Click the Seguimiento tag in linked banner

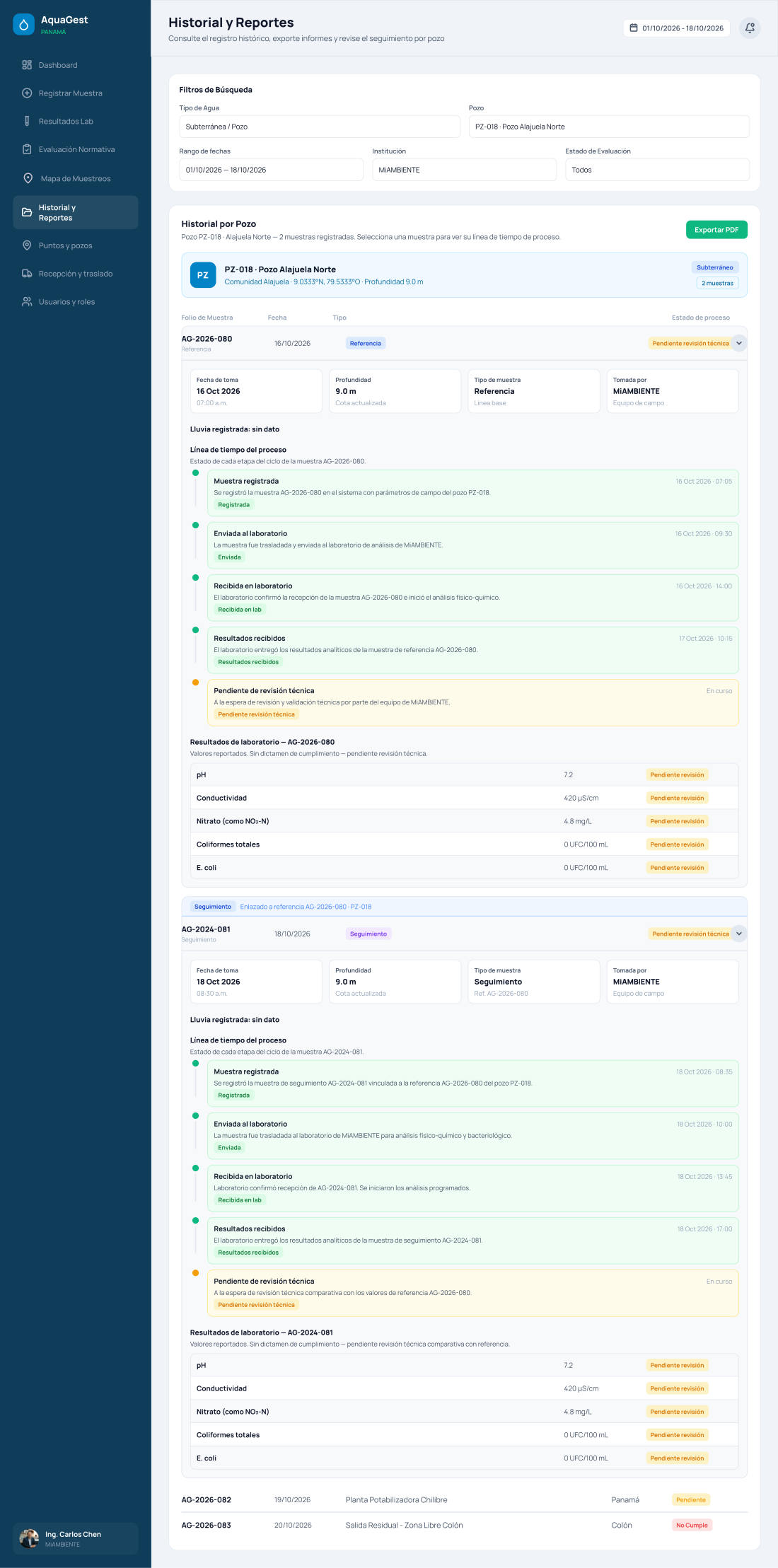point(213,907)
